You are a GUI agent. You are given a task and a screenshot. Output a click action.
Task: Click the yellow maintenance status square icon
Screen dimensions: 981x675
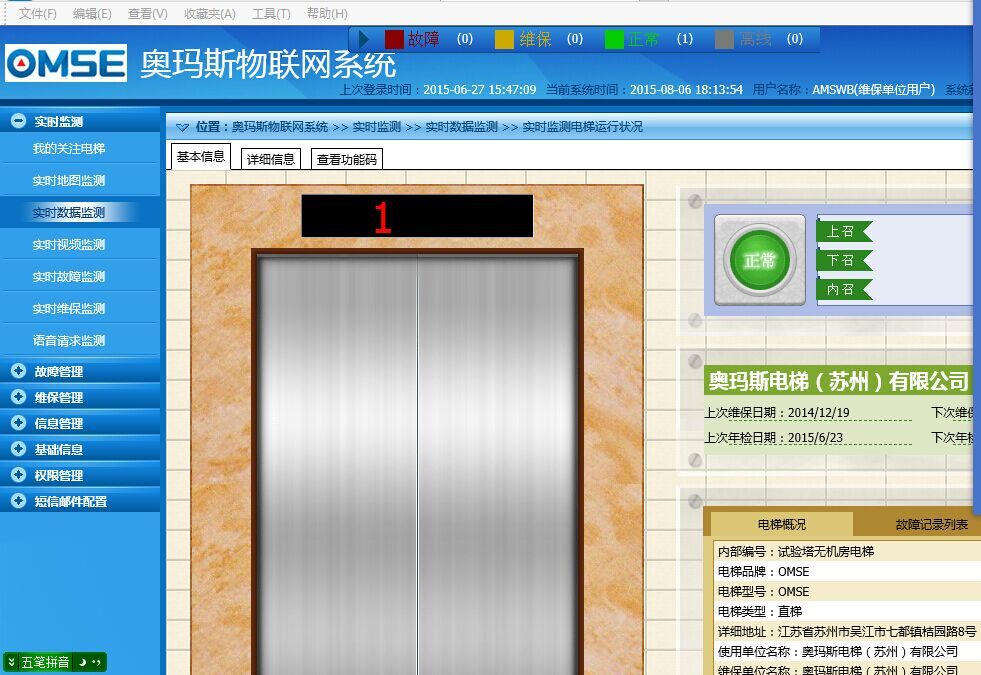click(504, 39)
